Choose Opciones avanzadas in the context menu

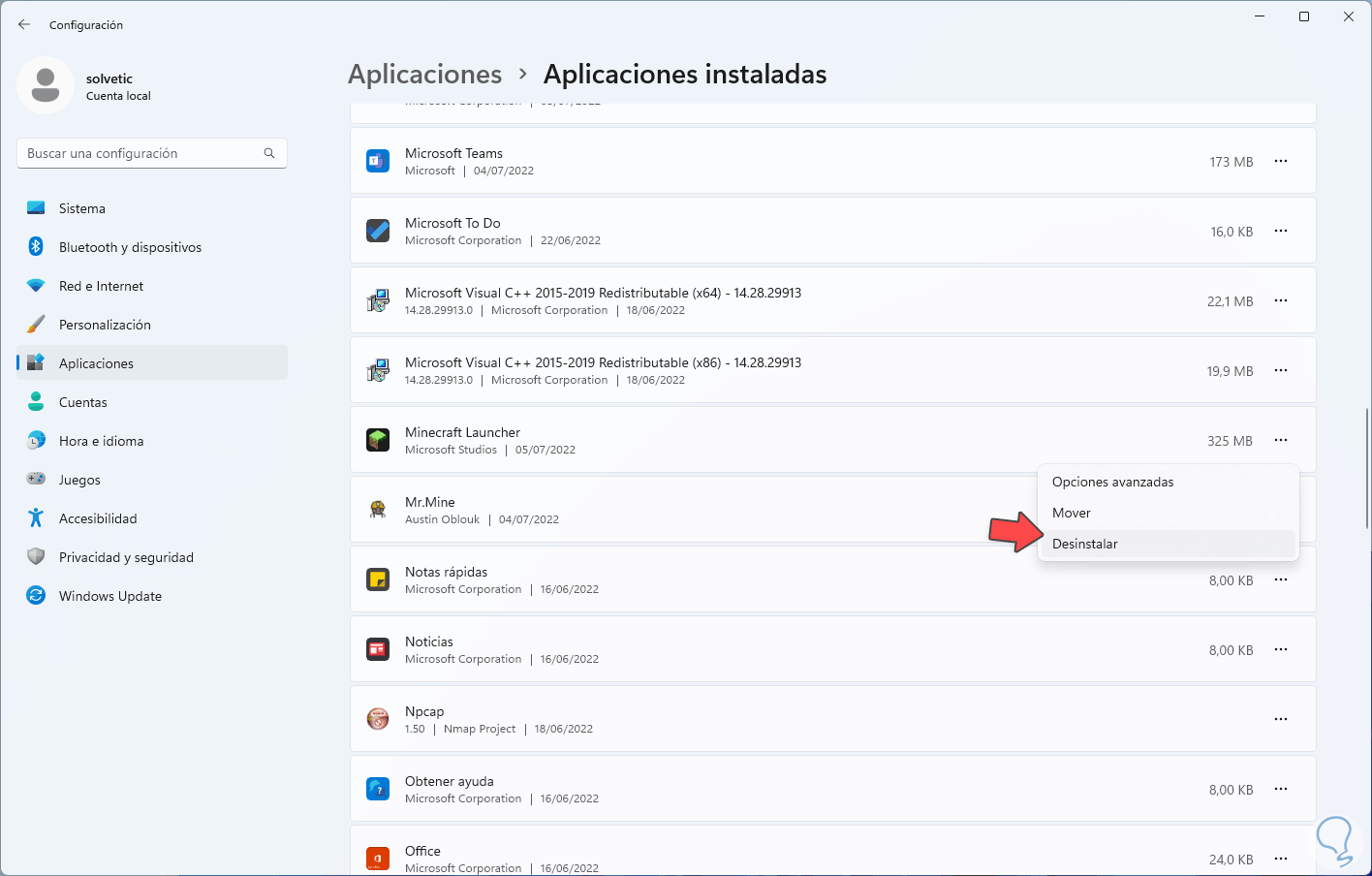pos(1168,482)
